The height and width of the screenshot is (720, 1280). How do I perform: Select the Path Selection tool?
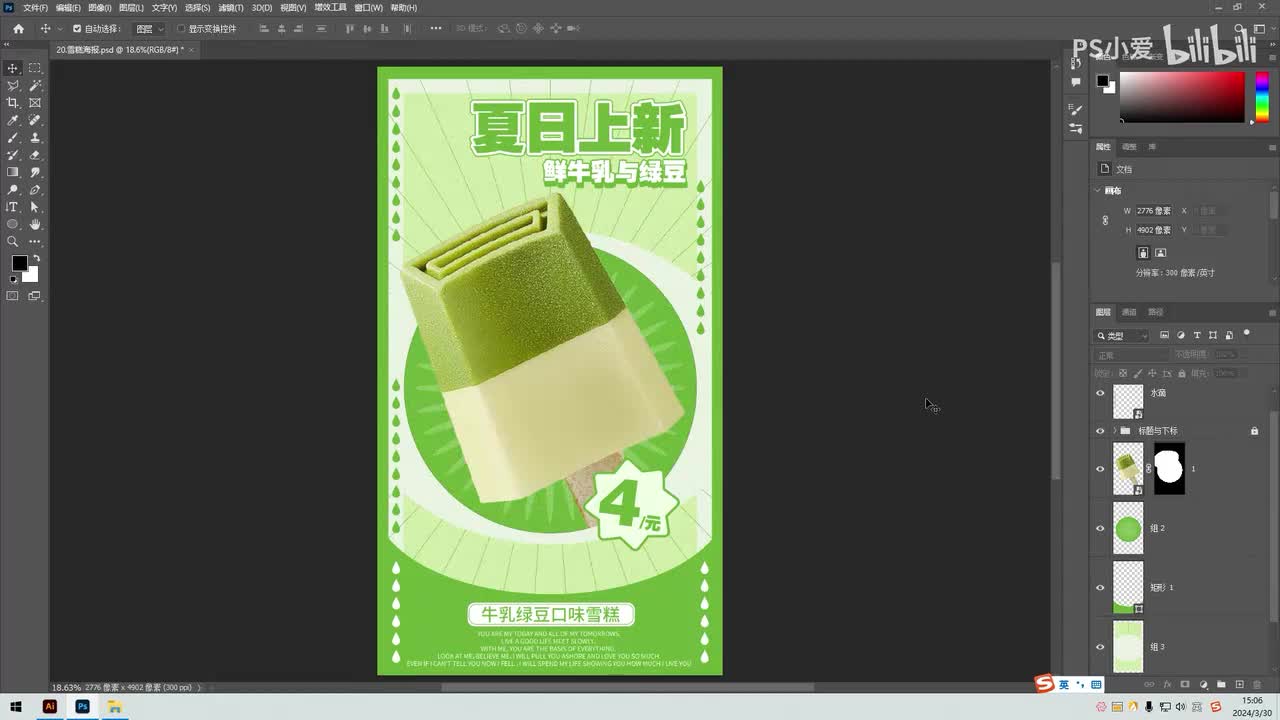click(x=35, y=207)
